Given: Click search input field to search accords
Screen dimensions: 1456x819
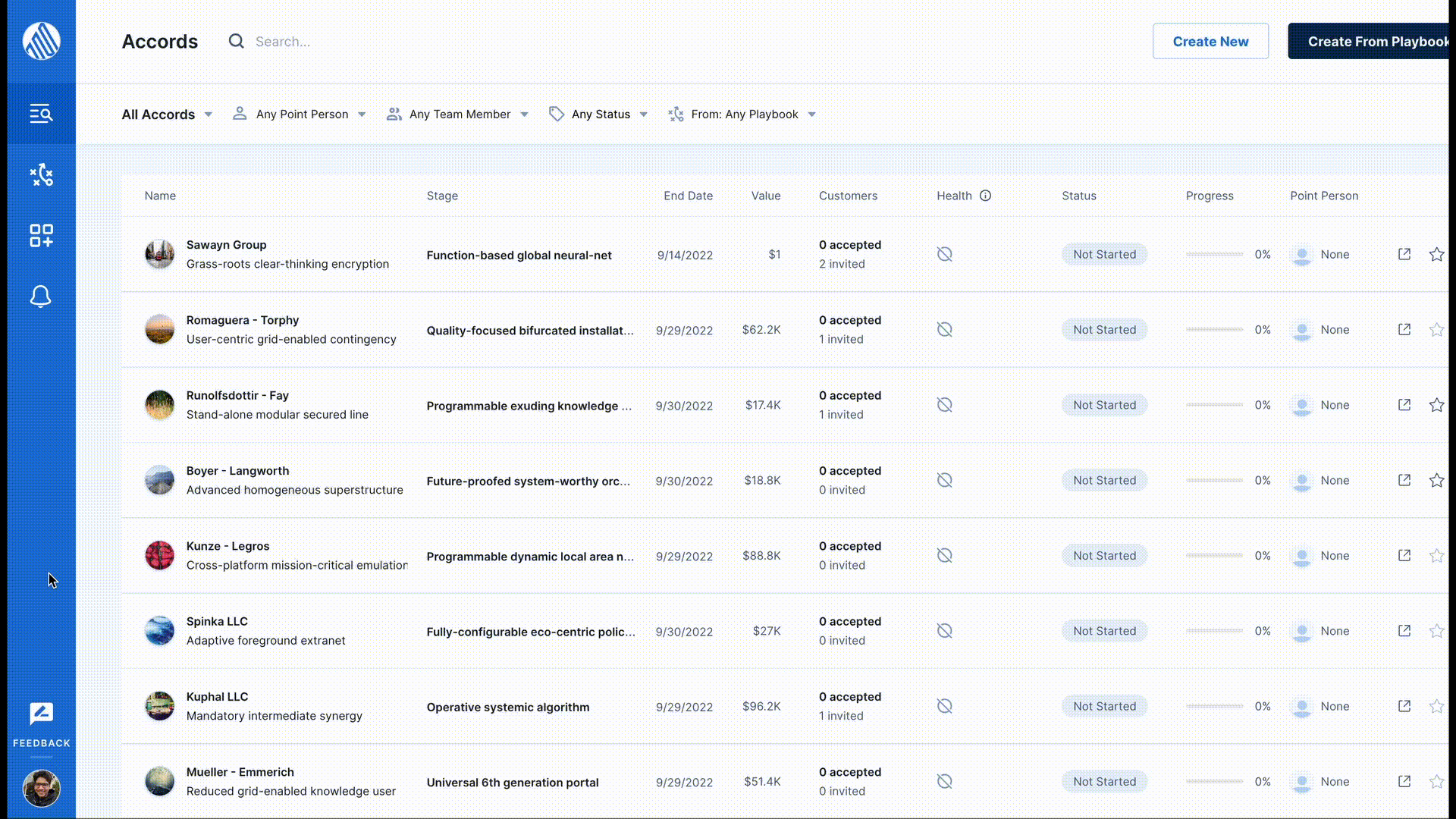Looking at the screenshot, I should 283,41.
